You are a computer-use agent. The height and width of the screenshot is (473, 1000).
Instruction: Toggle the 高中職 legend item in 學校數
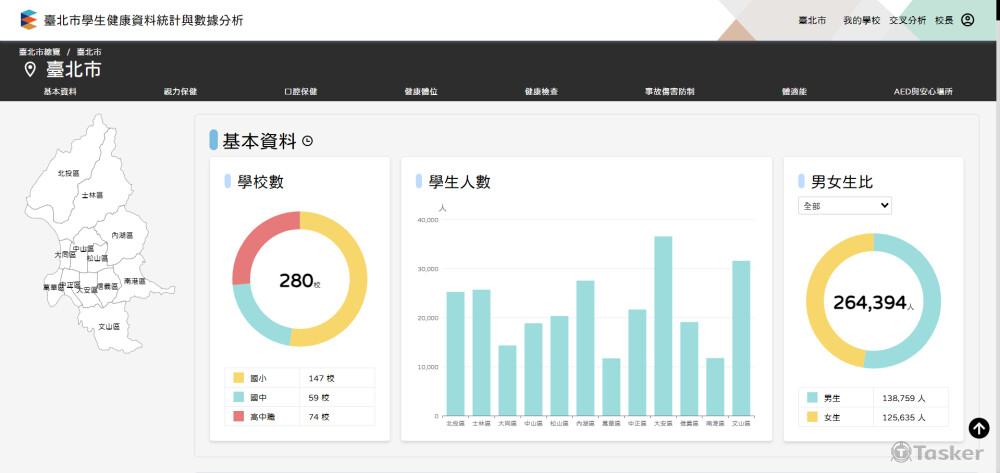[x=262, y=416]
